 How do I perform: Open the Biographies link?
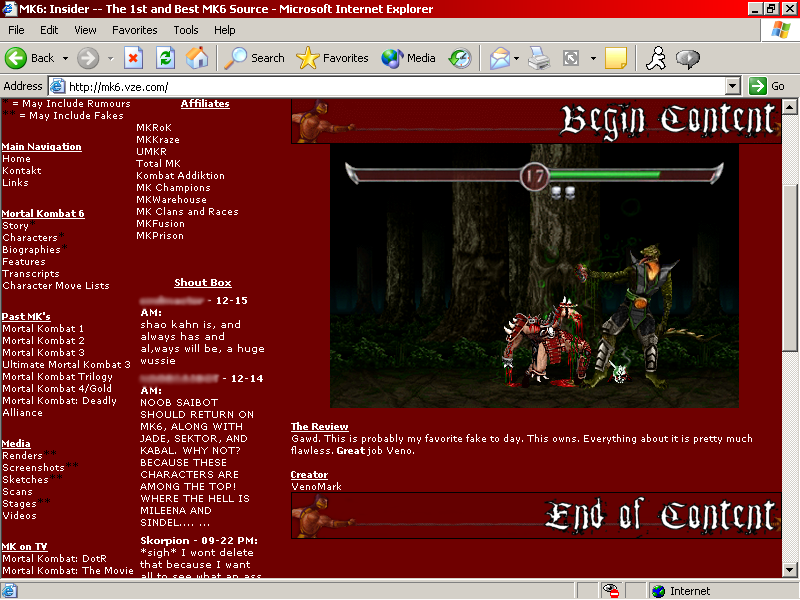[x=31, y=249]
